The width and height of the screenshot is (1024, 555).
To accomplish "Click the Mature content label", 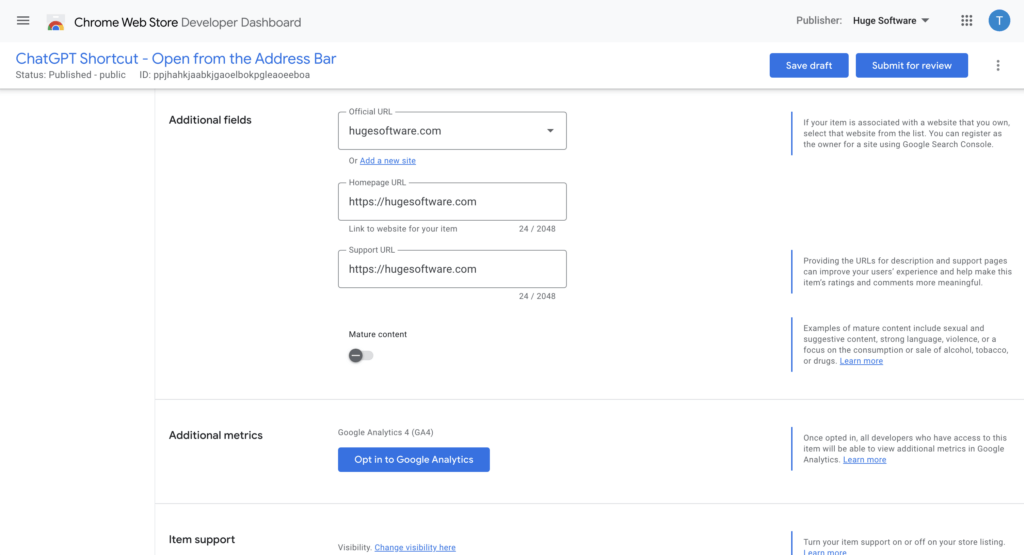I will tap(377, 334).
